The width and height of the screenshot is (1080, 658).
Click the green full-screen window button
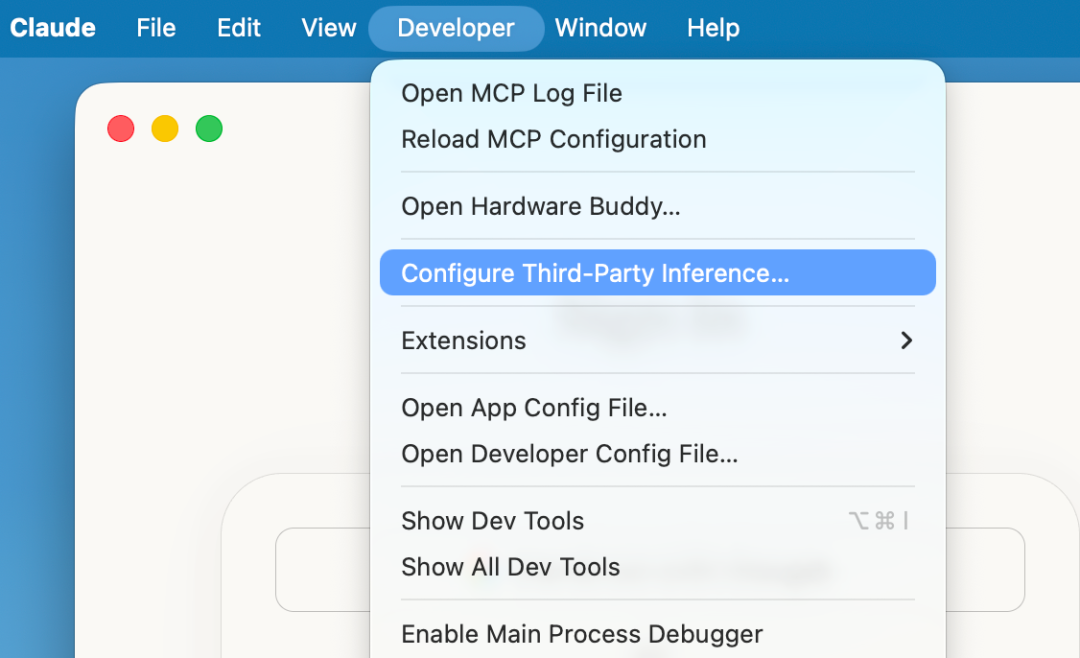209,129
